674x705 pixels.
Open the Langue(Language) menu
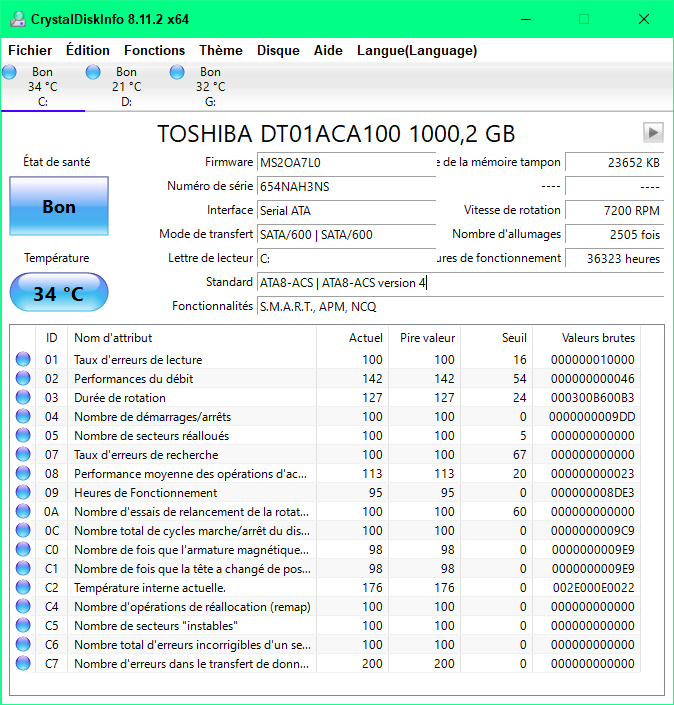417,50
